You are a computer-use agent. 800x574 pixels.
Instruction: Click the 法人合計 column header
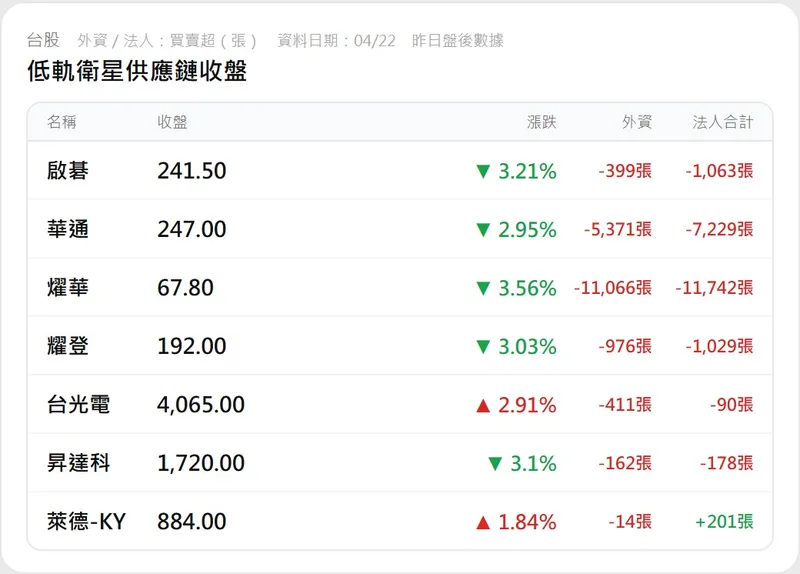tap(722, 122)
